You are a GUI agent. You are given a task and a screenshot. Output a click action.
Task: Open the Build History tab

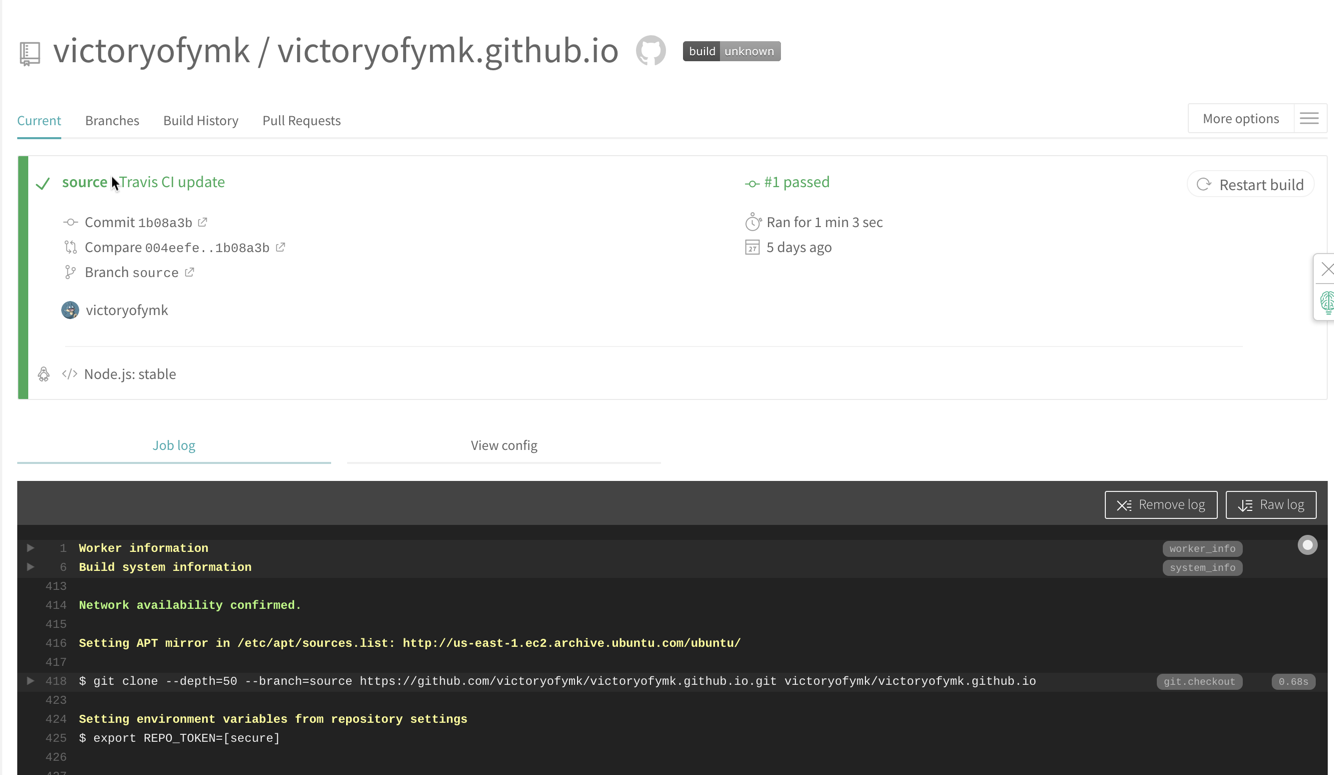pyautogui.click(x=201, y=120)
